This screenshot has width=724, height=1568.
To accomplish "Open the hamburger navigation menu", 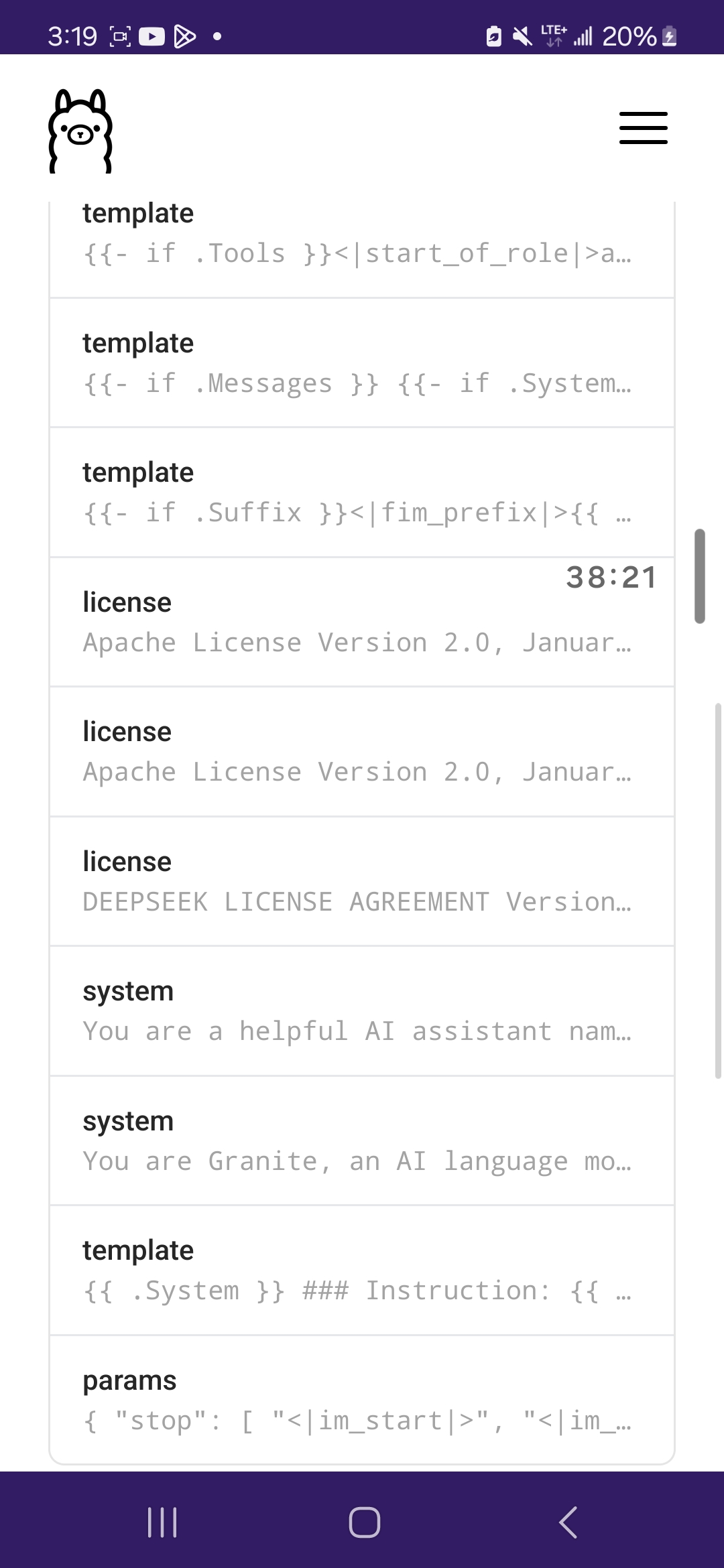I will point(643,128).
